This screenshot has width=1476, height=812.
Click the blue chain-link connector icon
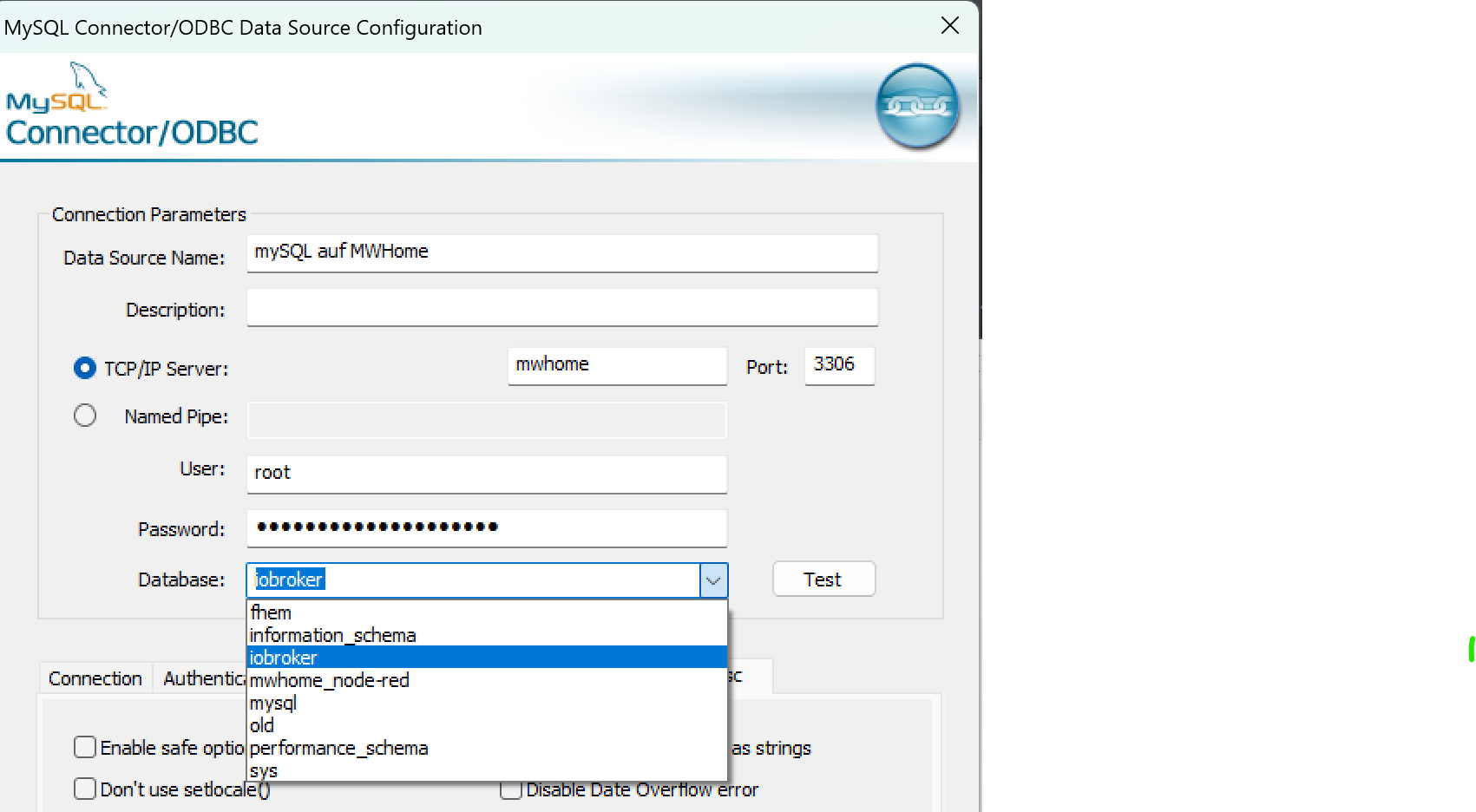click(x=917, y=106)
